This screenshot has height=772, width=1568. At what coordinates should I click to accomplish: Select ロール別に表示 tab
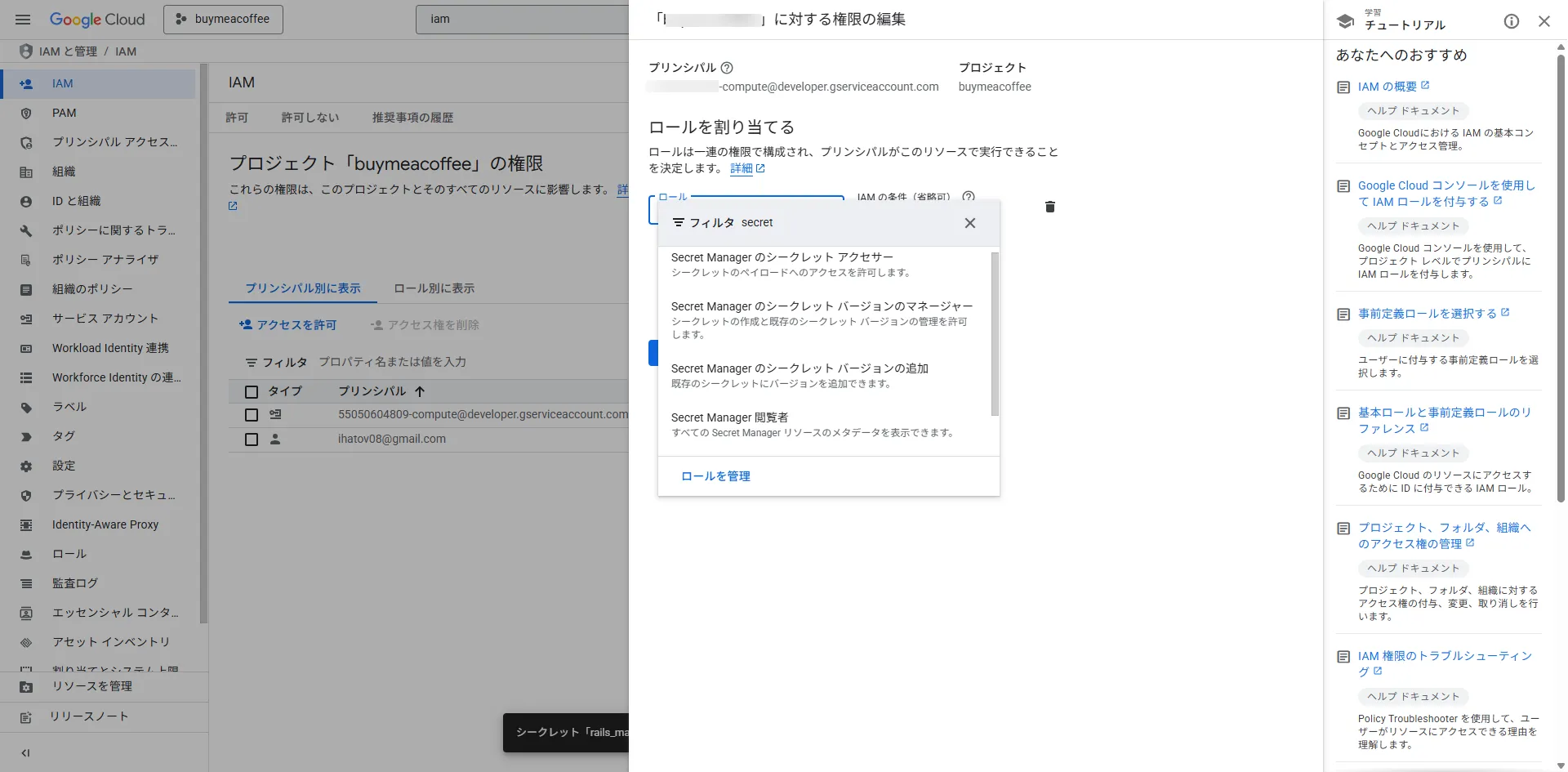click(x=434, y=288)
